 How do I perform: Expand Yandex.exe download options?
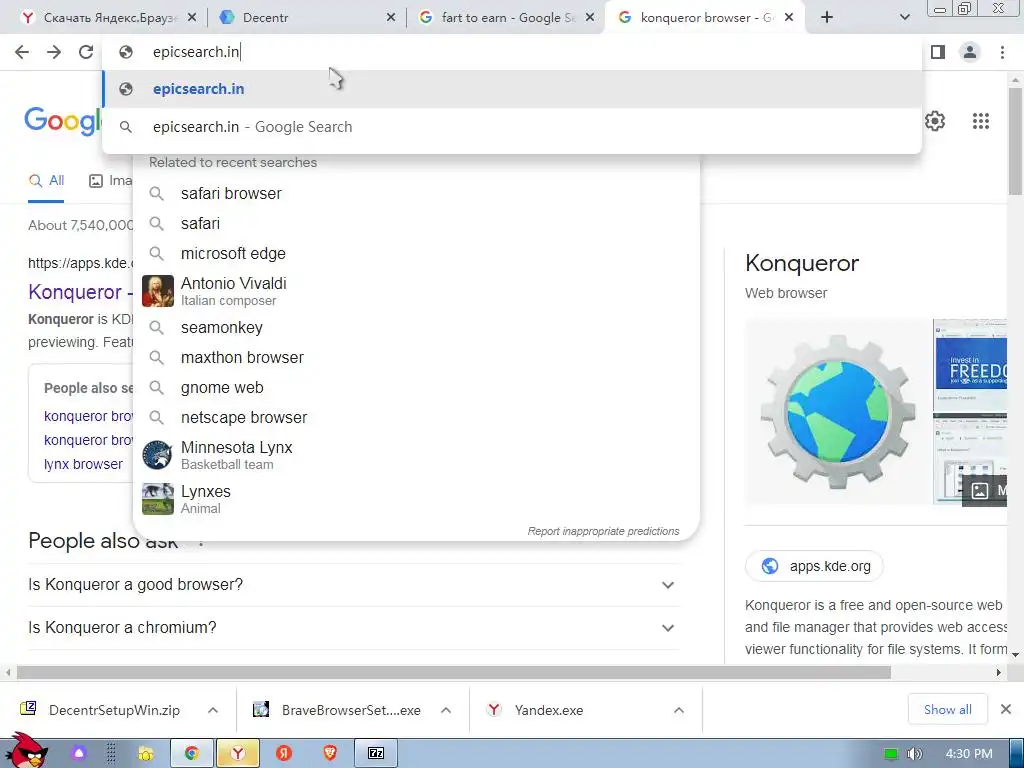pyautogui.click(x=679, y=710)
